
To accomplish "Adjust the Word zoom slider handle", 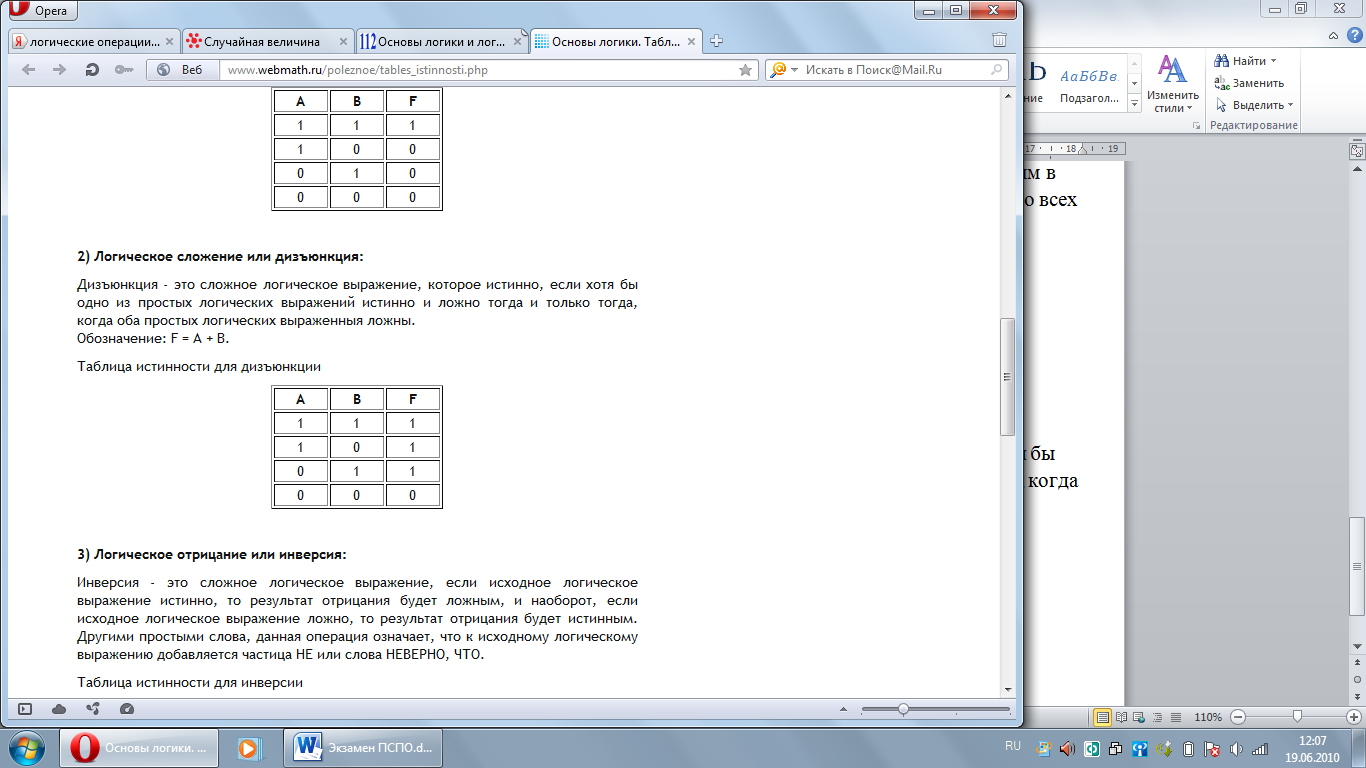I will [x=1297, y=717].
